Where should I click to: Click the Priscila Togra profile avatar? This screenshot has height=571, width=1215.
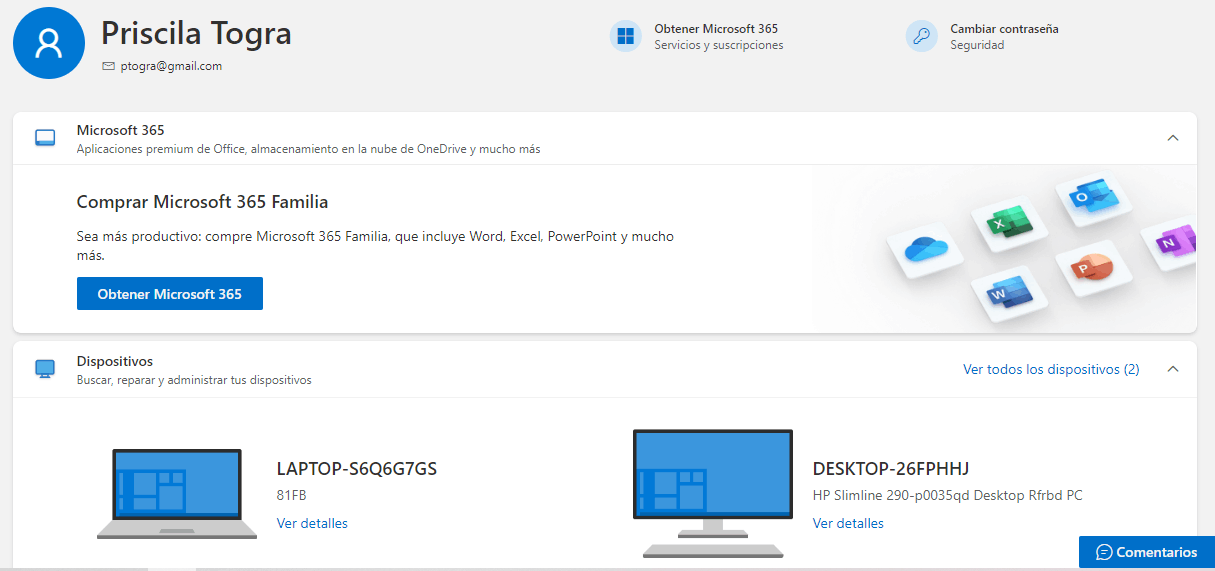49,42
